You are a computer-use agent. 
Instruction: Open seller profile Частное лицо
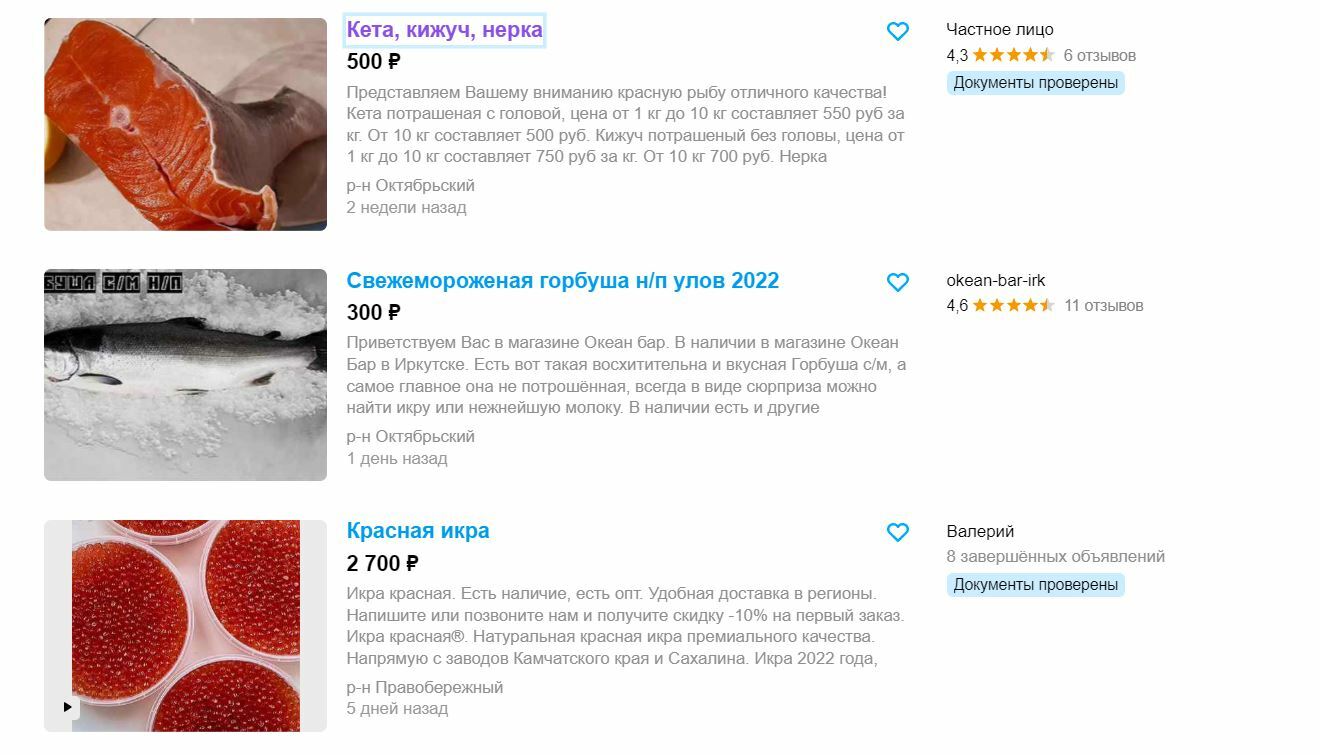tap(1000, 30)
